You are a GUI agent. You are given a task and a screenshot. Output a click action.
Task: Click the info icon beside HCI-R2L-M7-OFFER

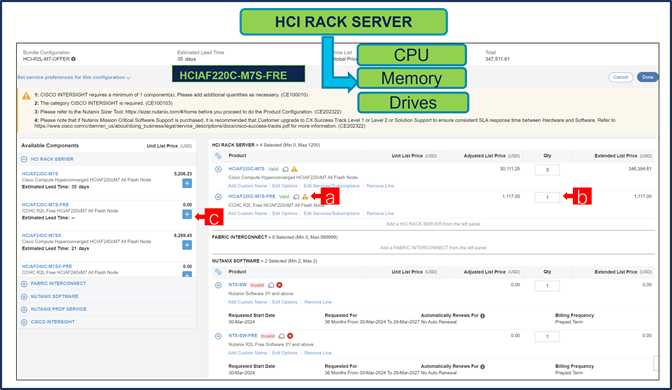pos(73,59)
